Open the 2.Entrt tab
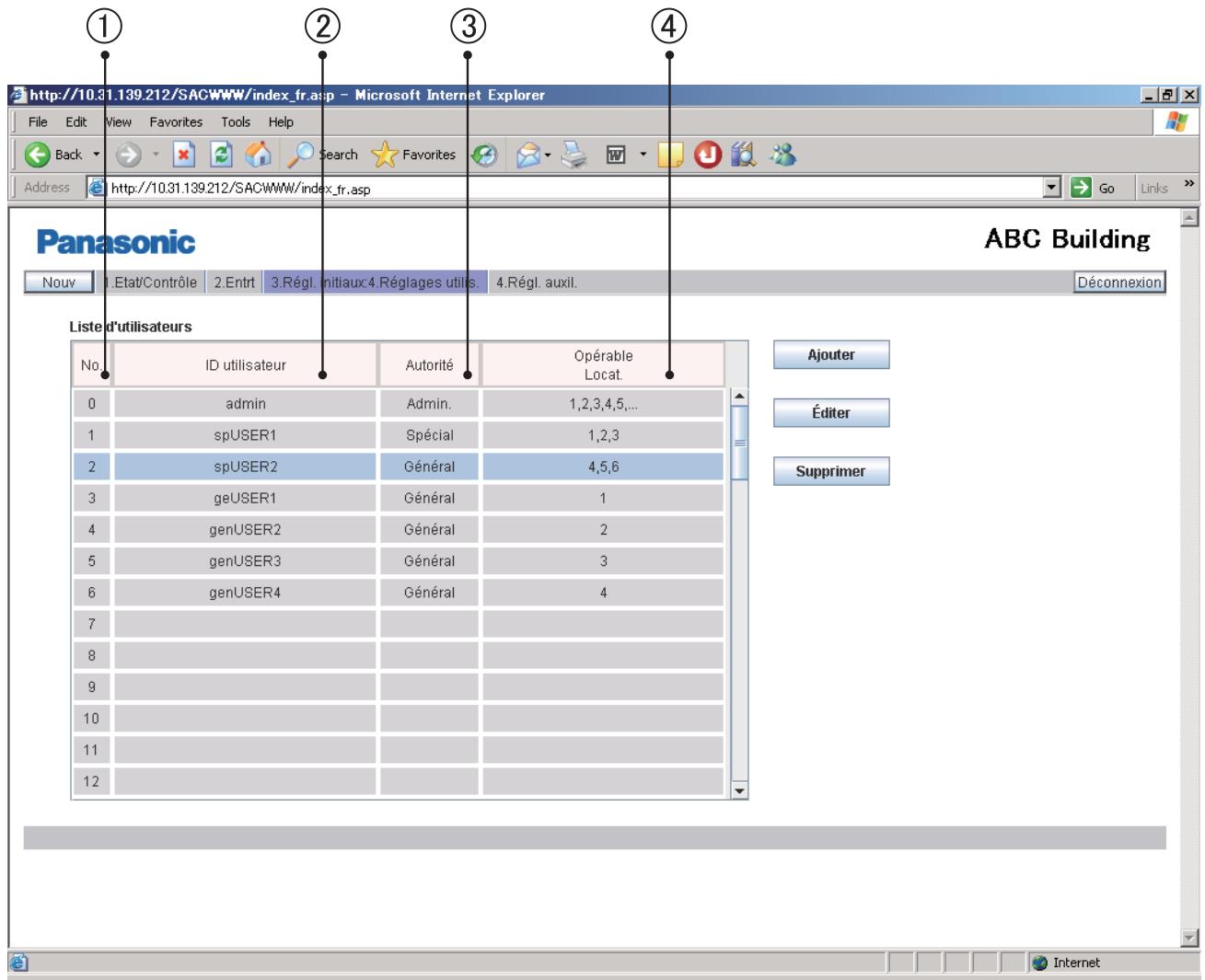1205x980 pixels. tap(234, 282)
